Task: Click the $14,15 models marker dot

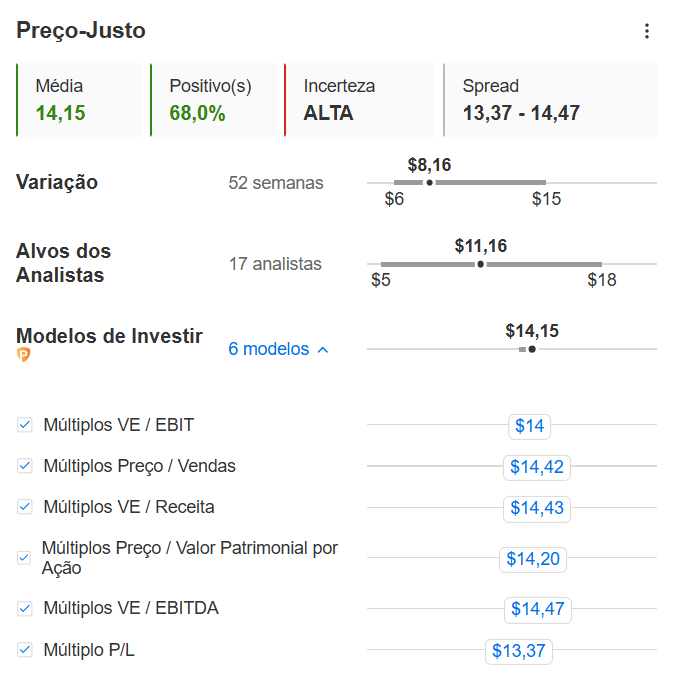Action: tap(532, 349)
